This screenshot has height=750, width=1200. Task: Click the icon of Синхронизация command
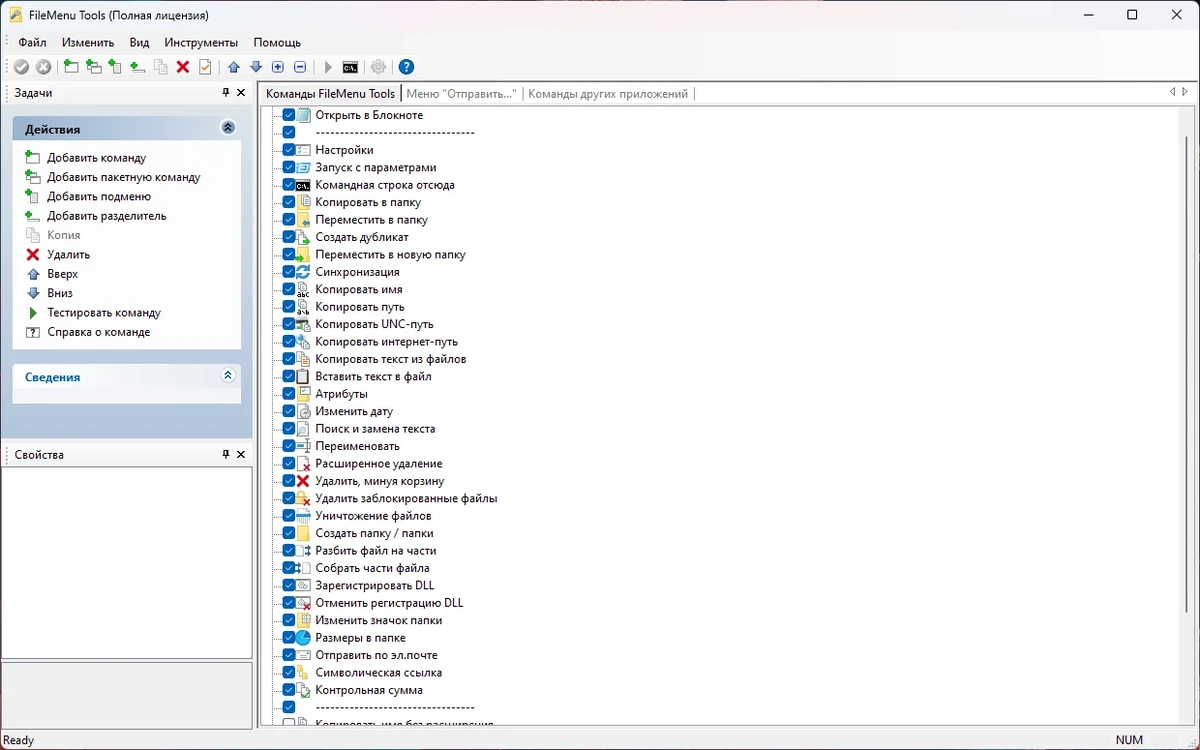304,272
